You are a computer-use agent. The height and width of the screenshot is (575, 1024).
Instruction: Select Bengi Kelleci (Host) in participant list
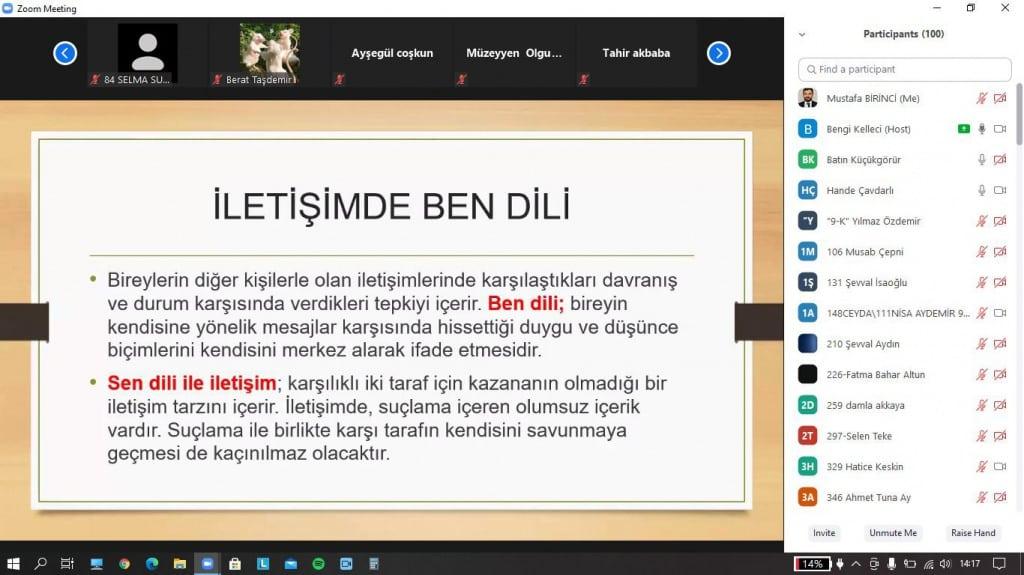click(x=868, y=129)
